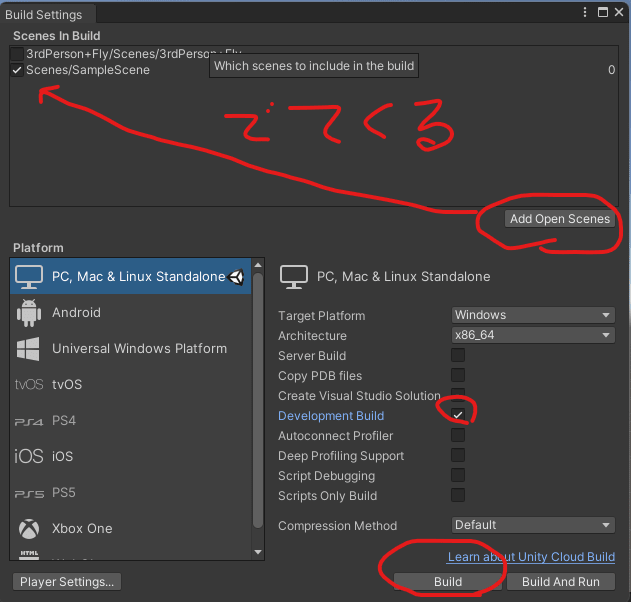This screenshot has height=602, width=631.
Task: Click the Xbox One label
Action: (x=82, y=529)
